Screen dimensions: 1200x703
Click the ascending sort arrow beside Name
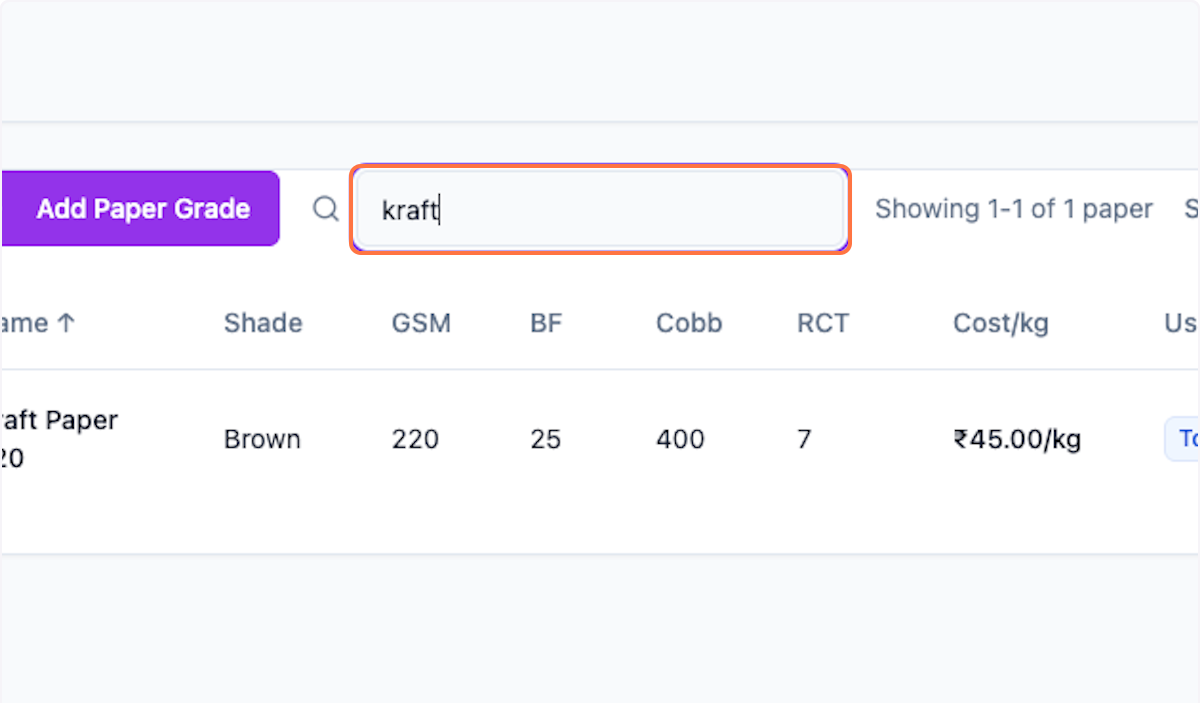pyautogui.click(x=65, y=323)
